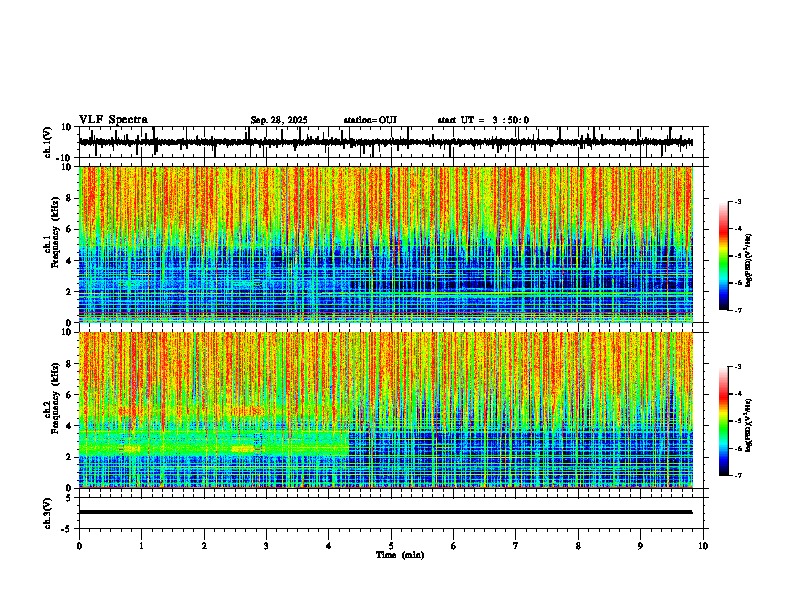Click the ch.2 frequency axis tick "8"
The width and height of the screenshot is (792, 612).
click(x=71, y=364)
